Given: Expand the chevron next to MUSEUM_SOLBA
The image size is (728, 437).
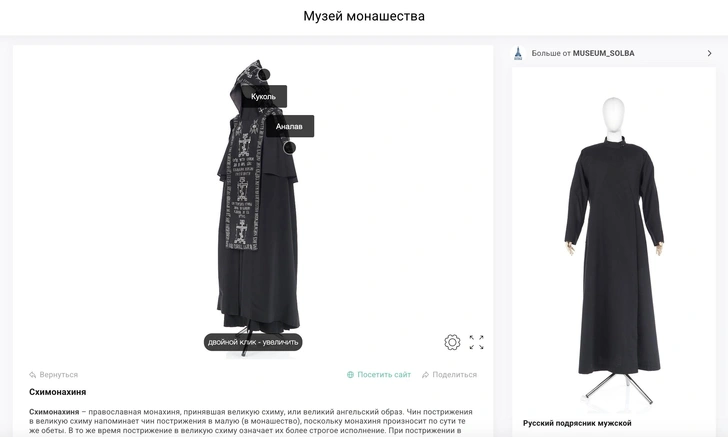Looking at the screenshot, I should coord(709,53).
